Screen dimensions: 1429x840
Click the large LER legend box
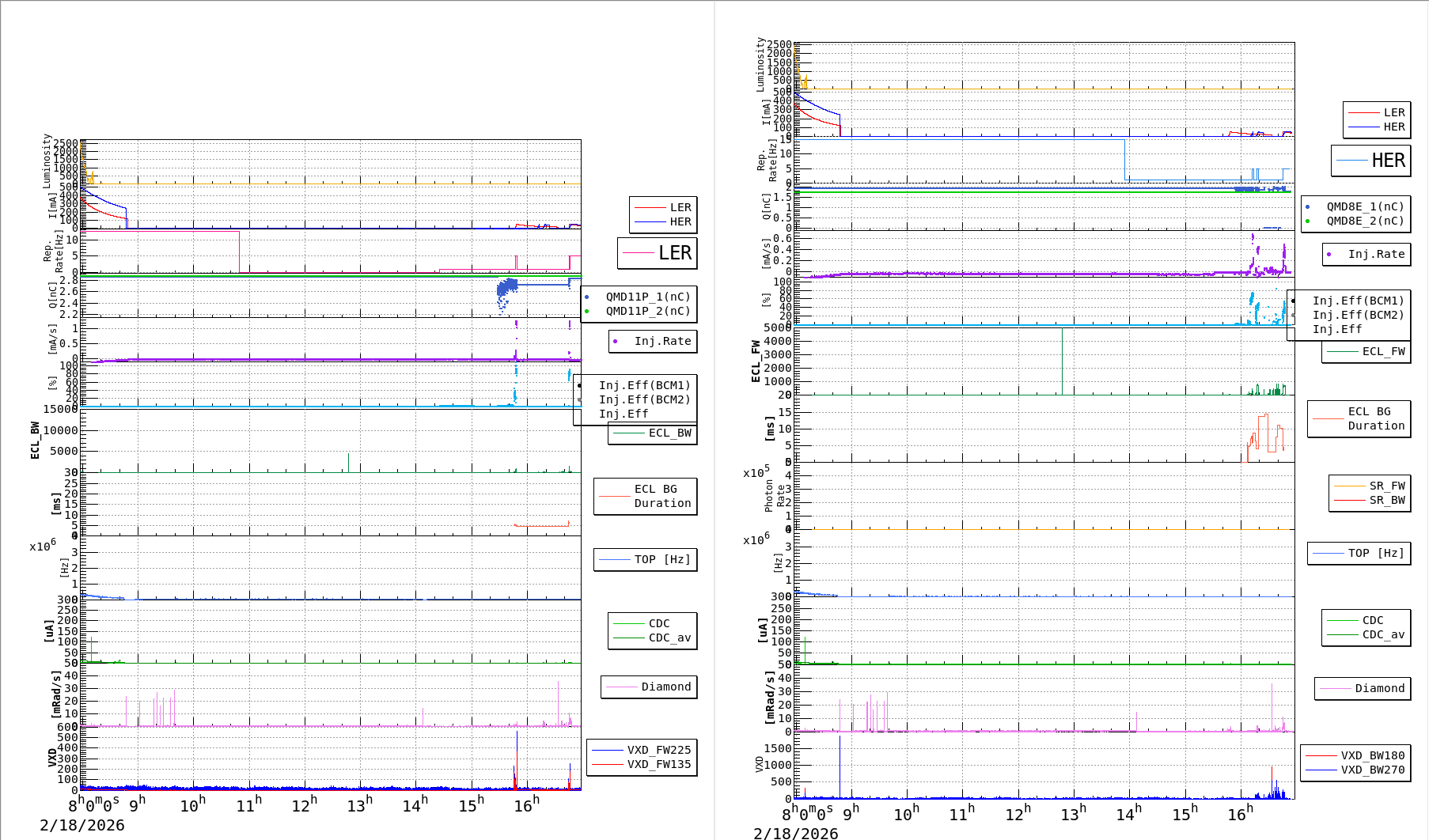pyautogui.click(x=657, y=253)
